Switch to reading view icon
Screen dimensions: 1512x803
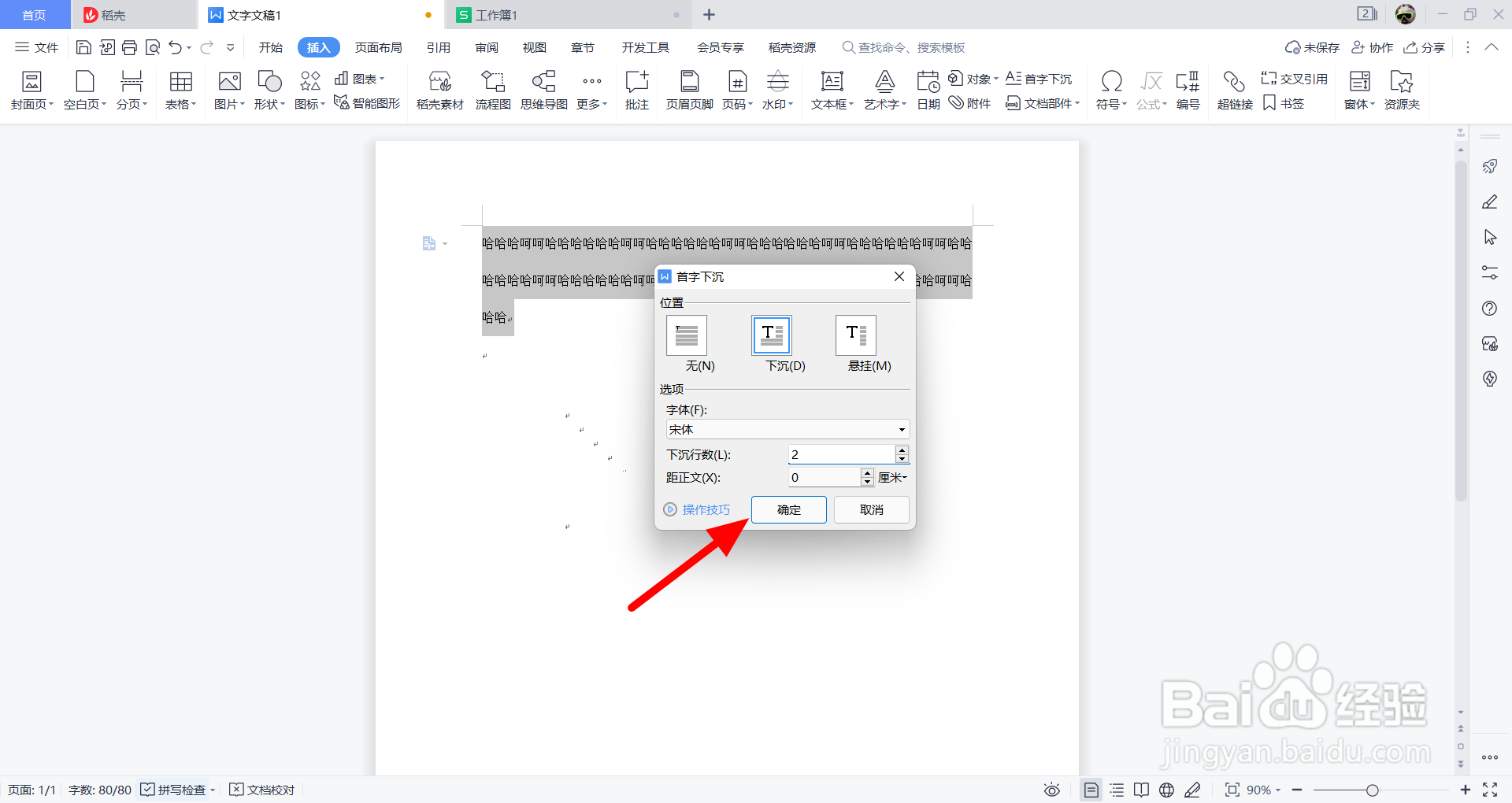click(x=1141, y=790)
